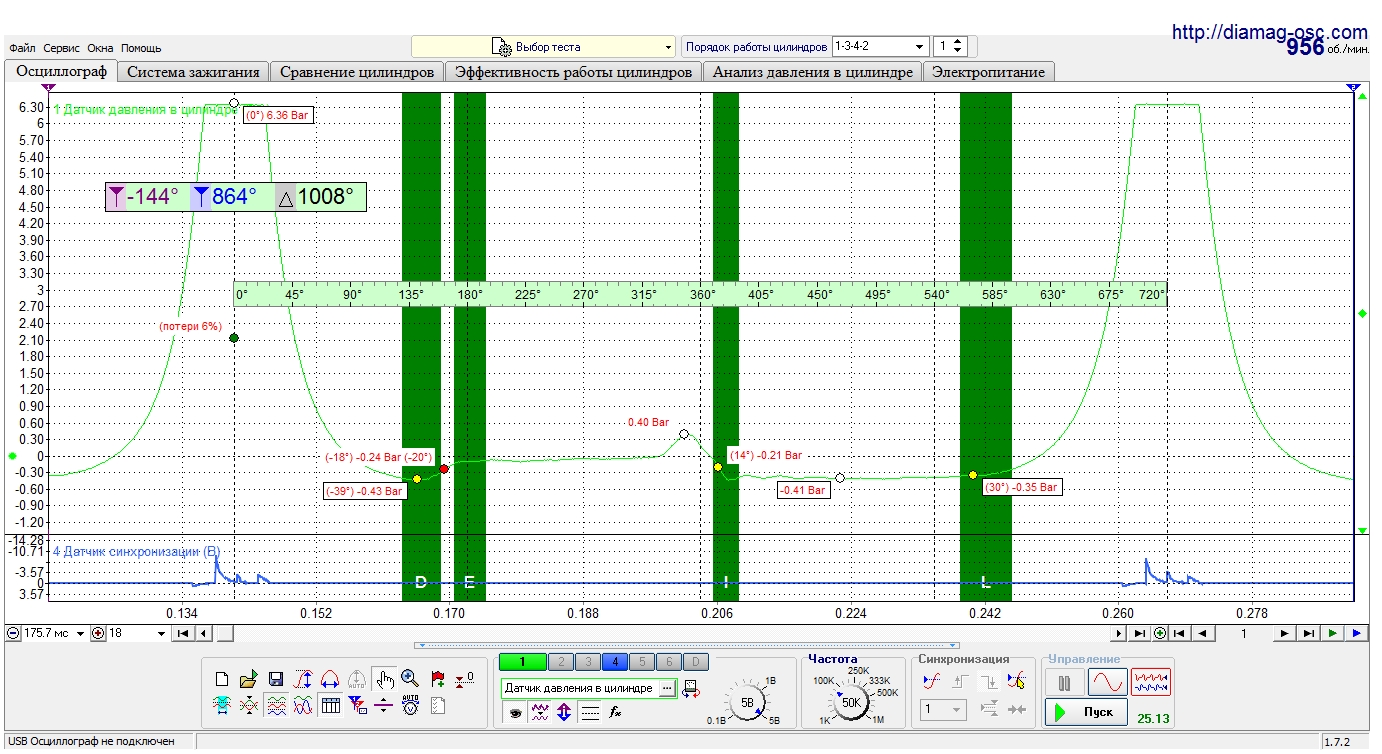The height and width of the screenshot is (754, 1382).
Task: Open the Выбор теста dropdown
Action: tap(545, 47)
